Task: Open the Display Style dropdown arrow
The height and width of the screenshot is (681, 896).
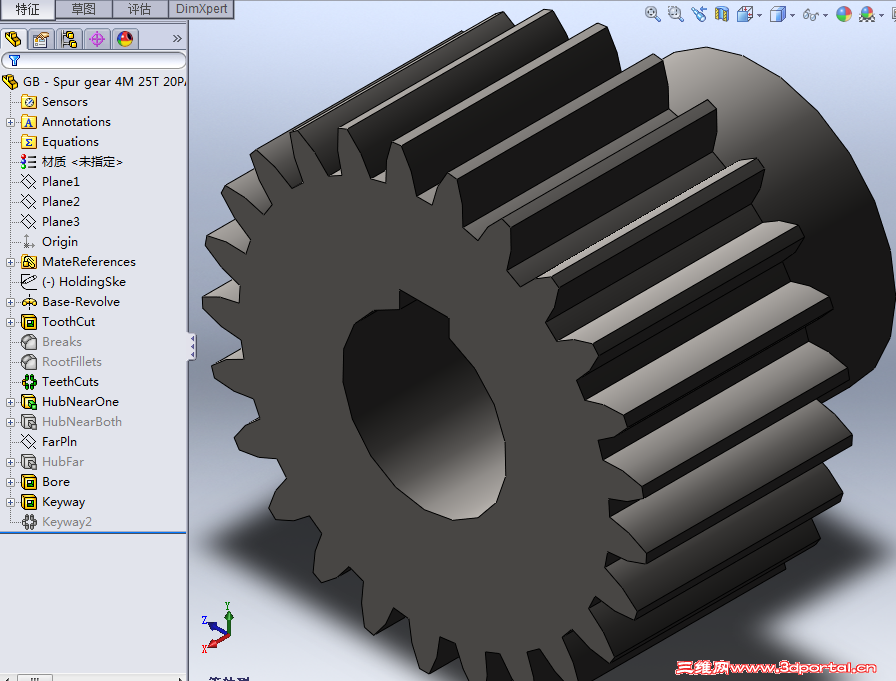Action: (793, 15)
